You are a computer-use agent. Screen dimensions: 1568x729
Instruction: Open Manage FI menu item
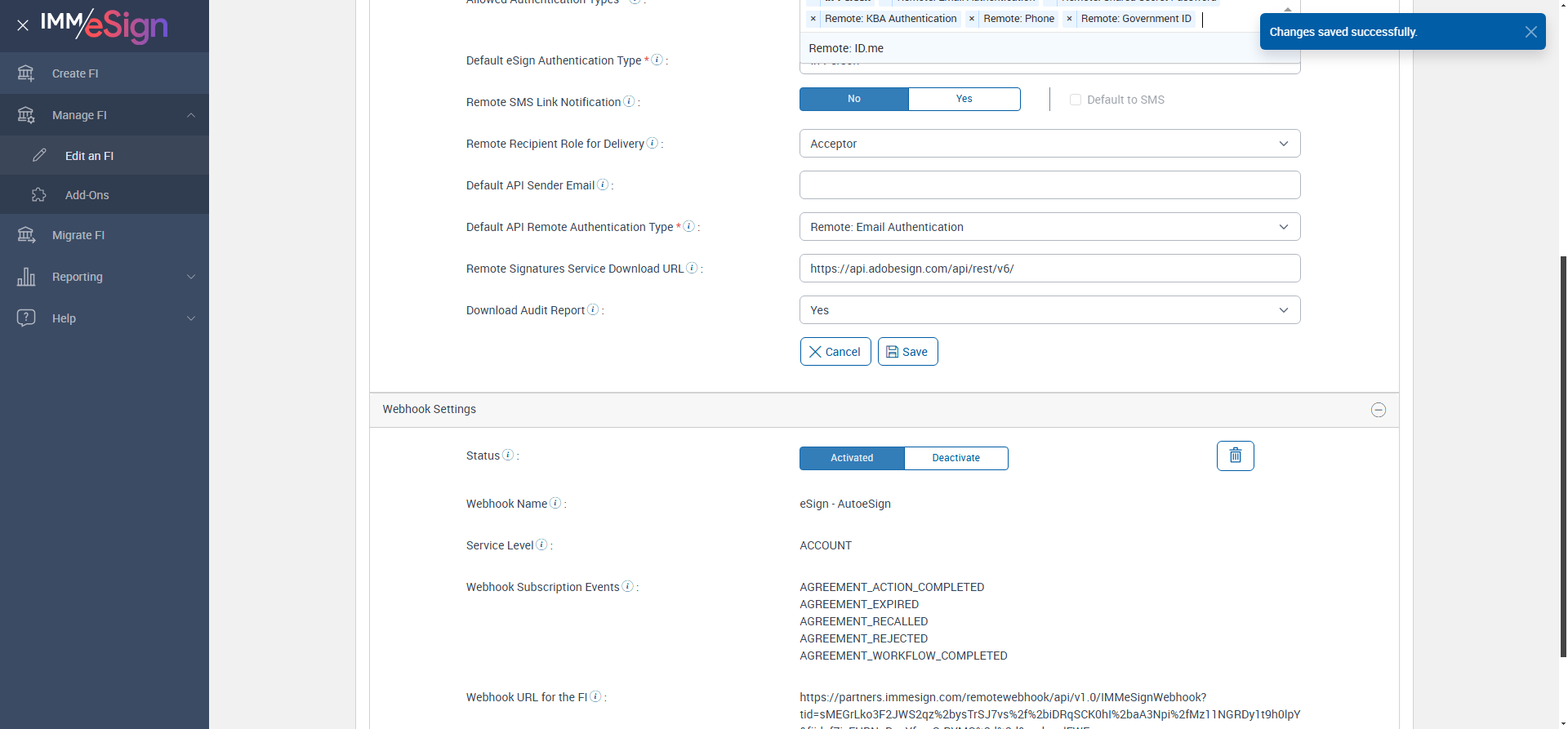(105, 115)
